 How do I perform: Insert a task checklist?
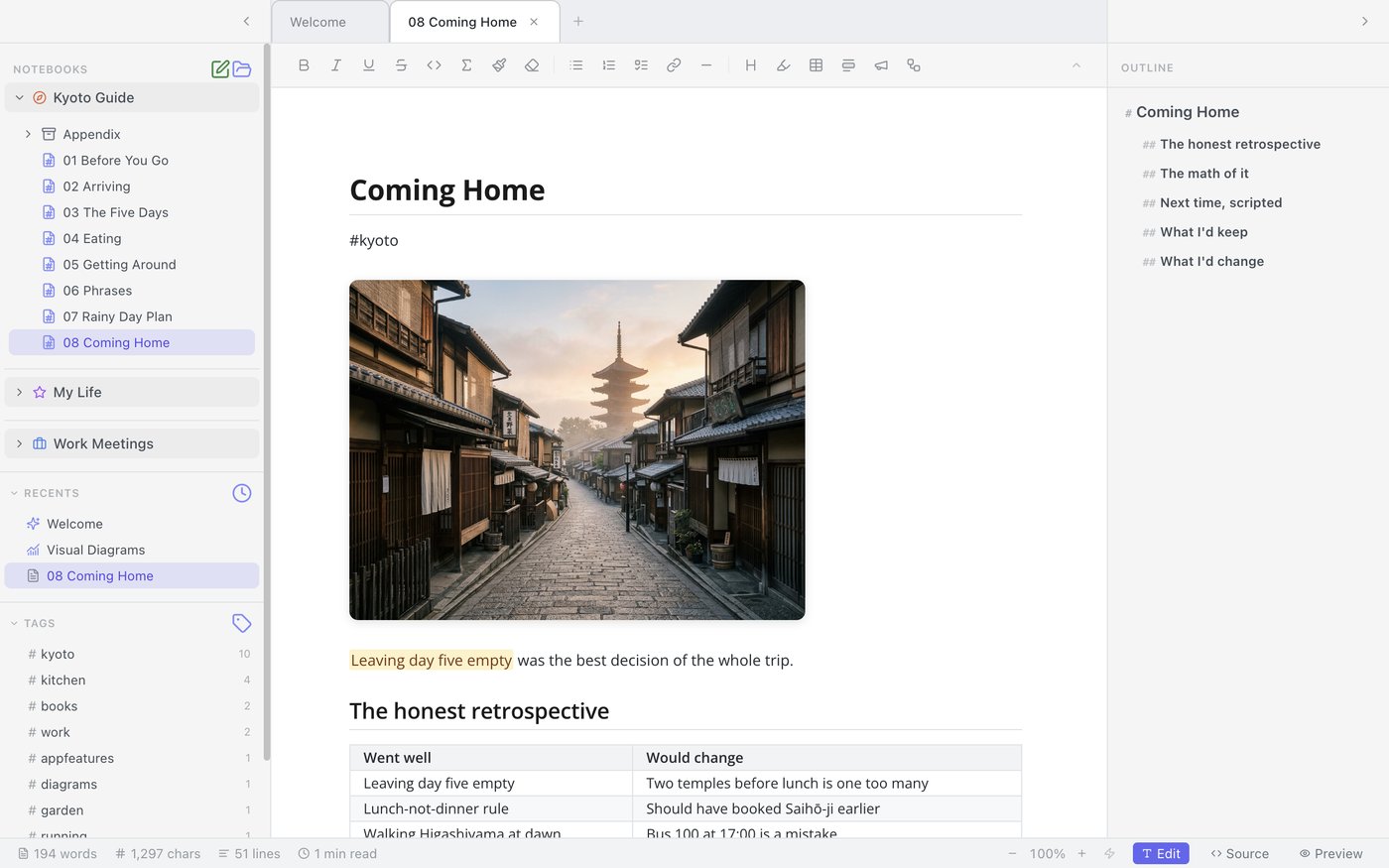pos(641,65)
